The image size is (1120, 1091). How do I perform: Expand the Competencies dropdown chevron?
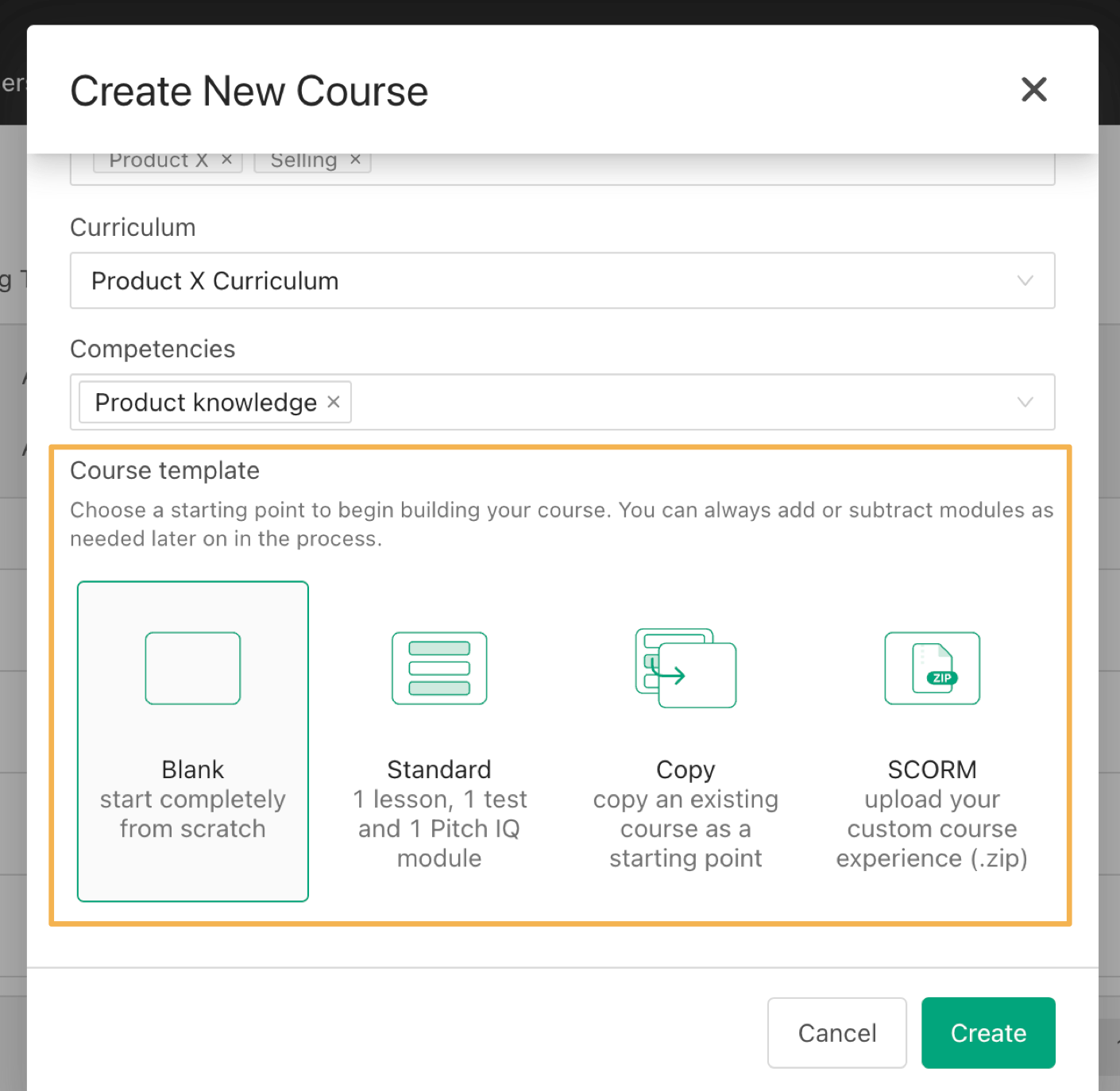(1025, 402)
